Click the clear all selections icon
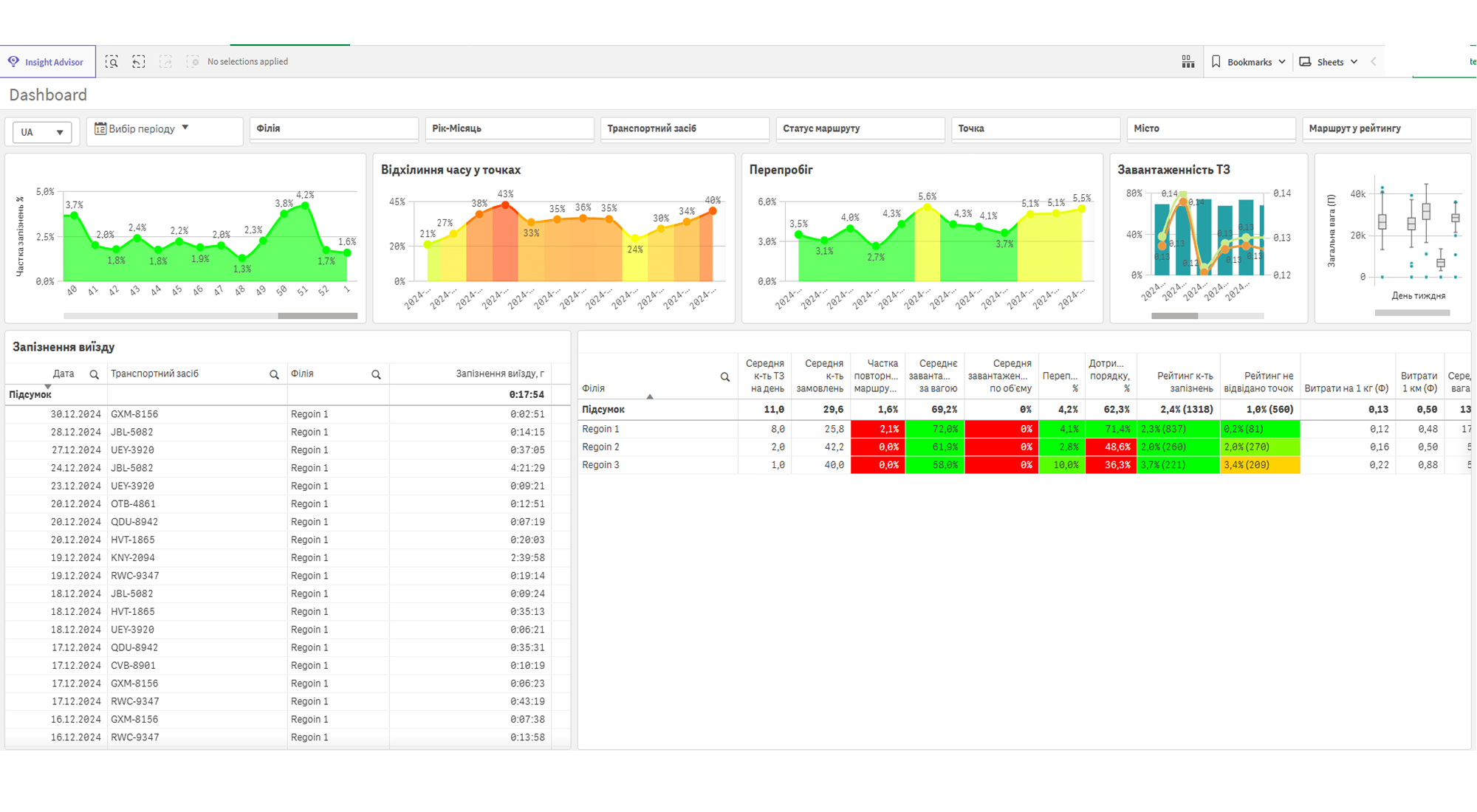The image size is (1477, 812). click(193, 62)
